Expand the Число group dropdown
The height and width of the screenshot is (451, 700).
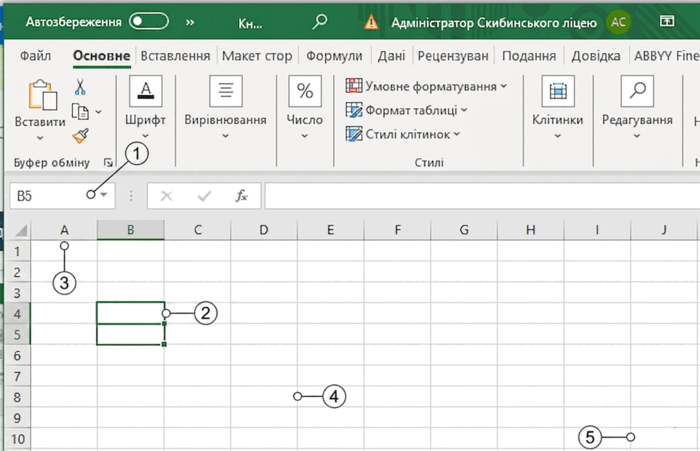coord(304,136)
